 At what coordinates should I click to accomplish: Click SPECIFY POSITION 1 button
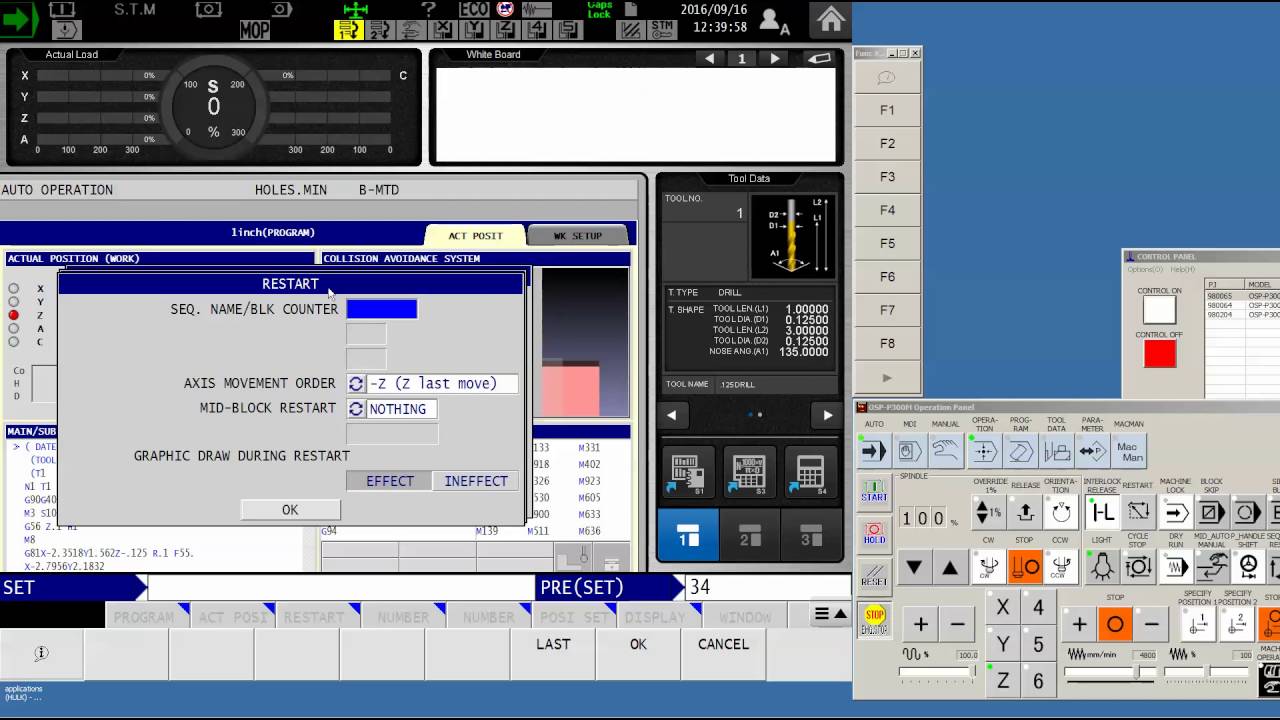(1197, 625)
